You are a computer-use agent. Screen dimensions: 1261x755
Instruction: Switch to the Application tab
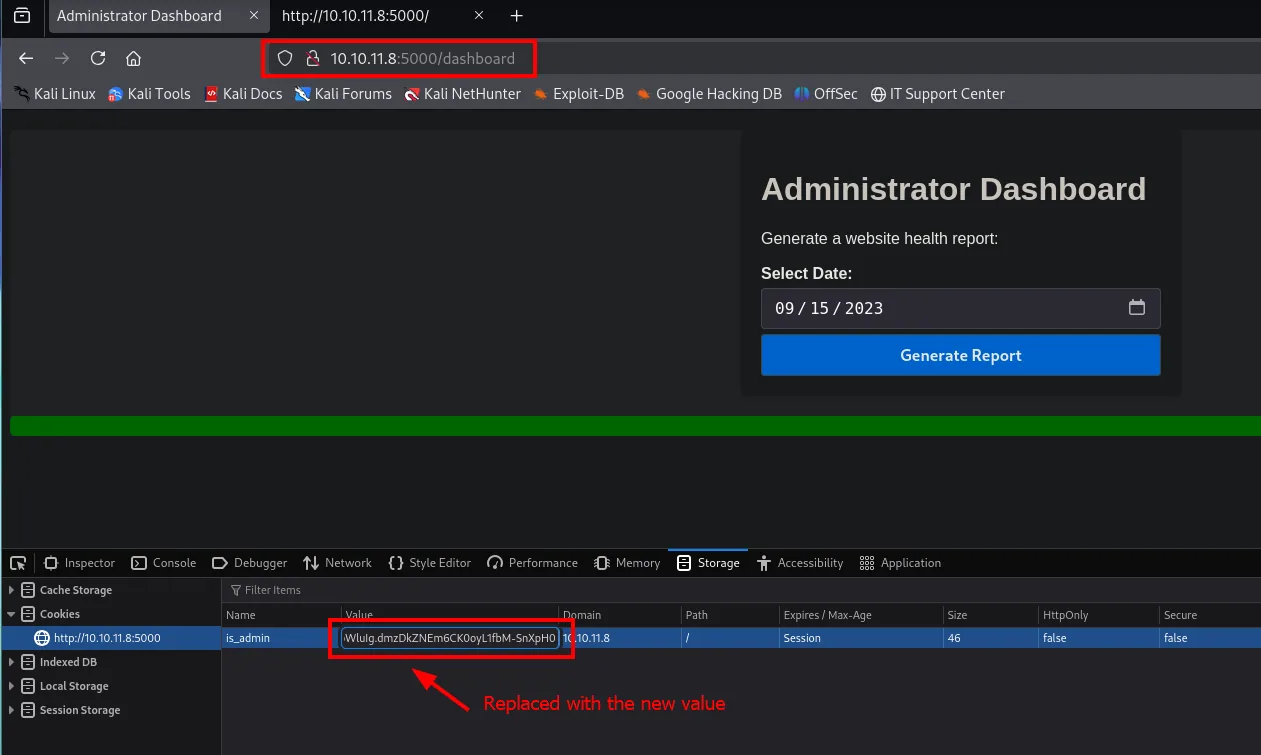900,563
